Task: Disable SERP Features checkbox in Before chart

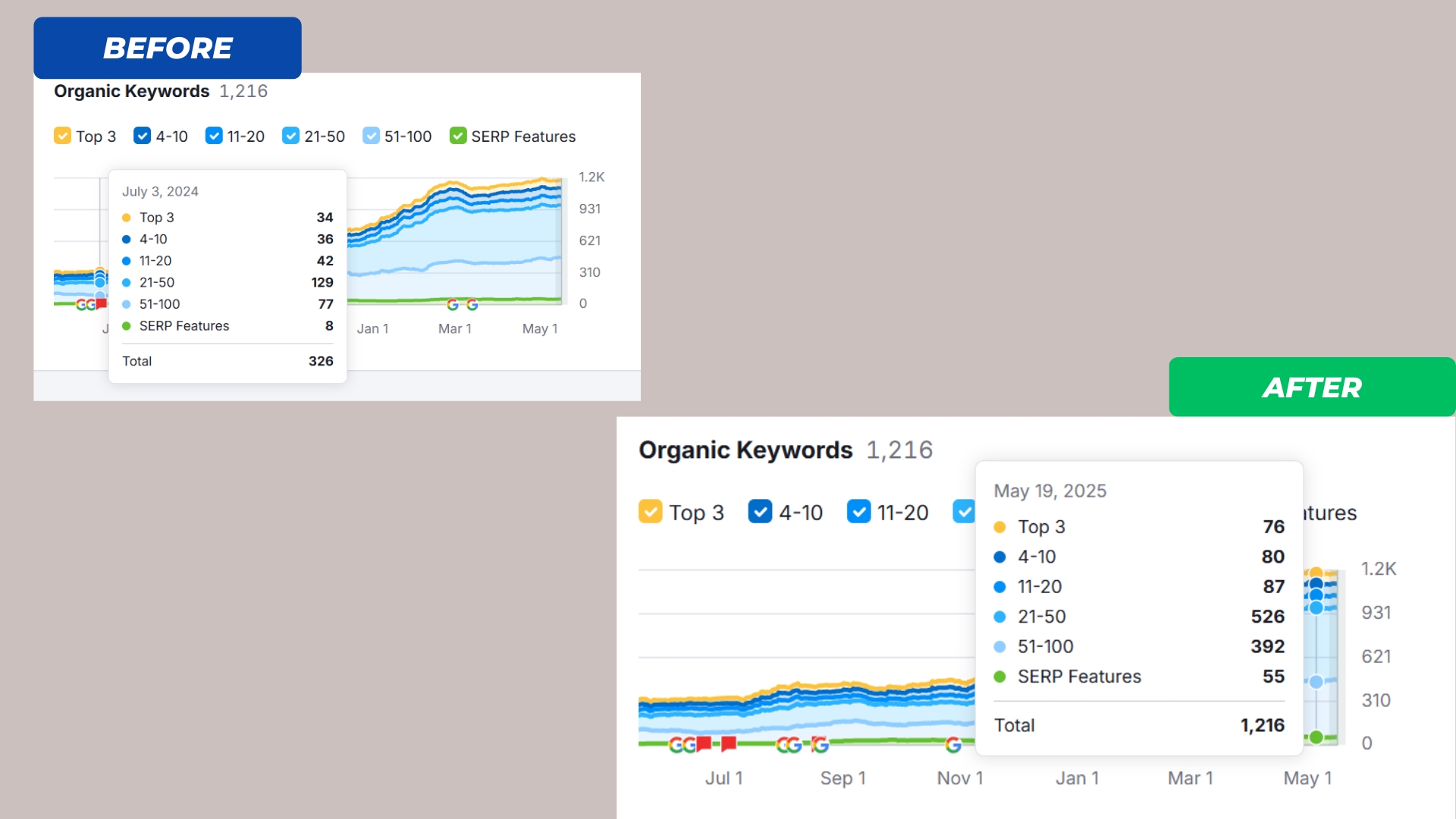Action: coord(457,136)
